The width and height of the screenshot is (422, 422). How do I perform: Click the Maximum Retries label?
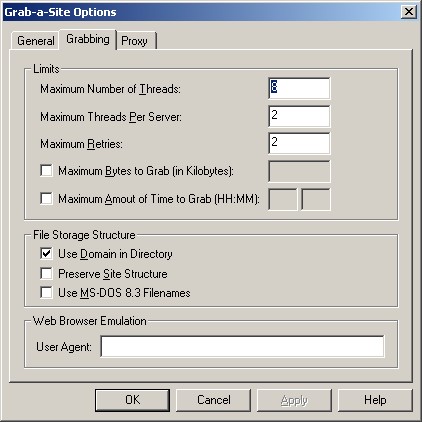click(81, 144)
